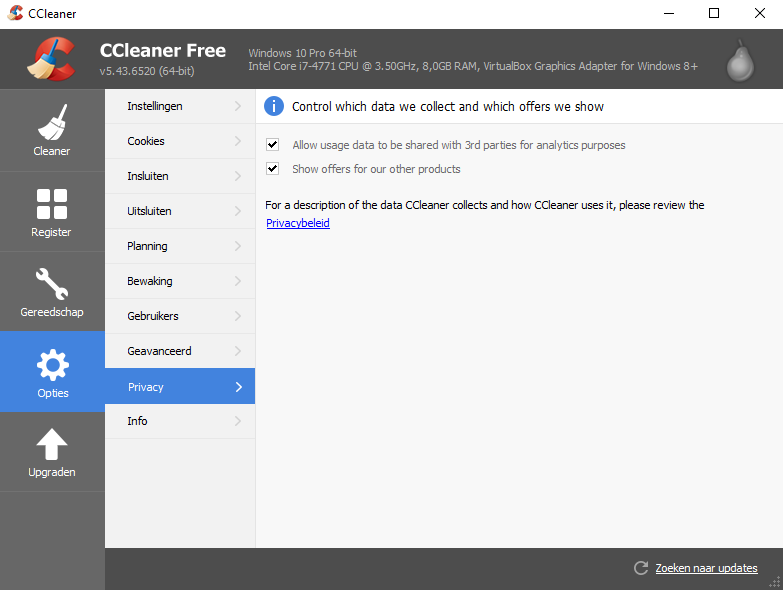The width and height of the screenshot is (783, 590).
Task: Select the Bewaking menu item
Action: pos(150,281)
